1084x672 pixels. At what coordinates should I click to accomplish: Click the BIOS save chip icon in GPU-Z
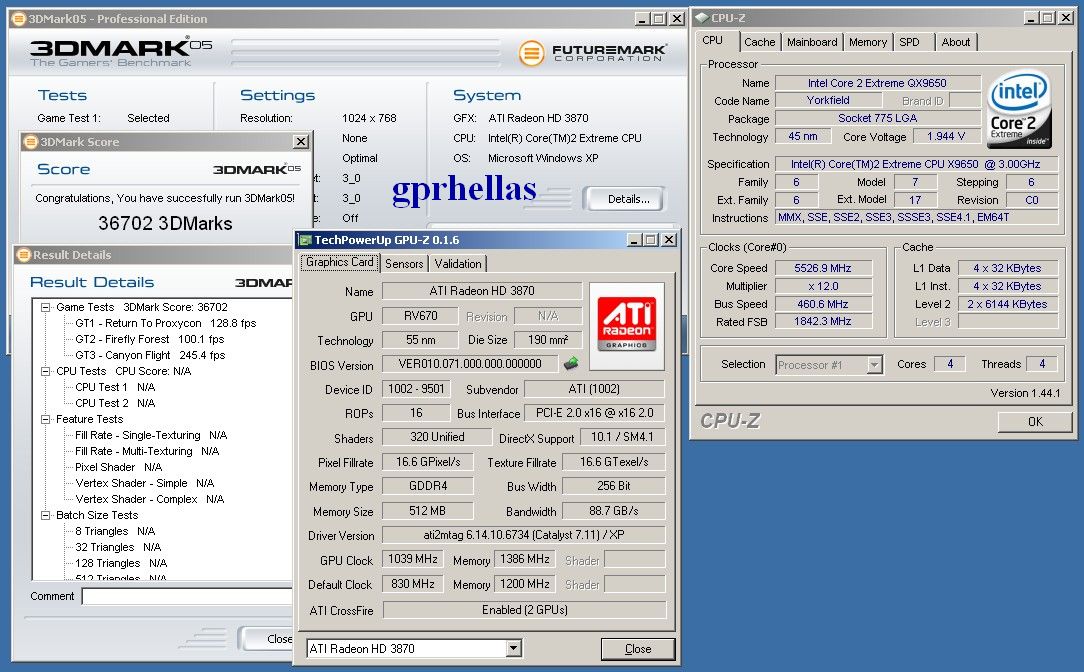[x=571, y=363]
